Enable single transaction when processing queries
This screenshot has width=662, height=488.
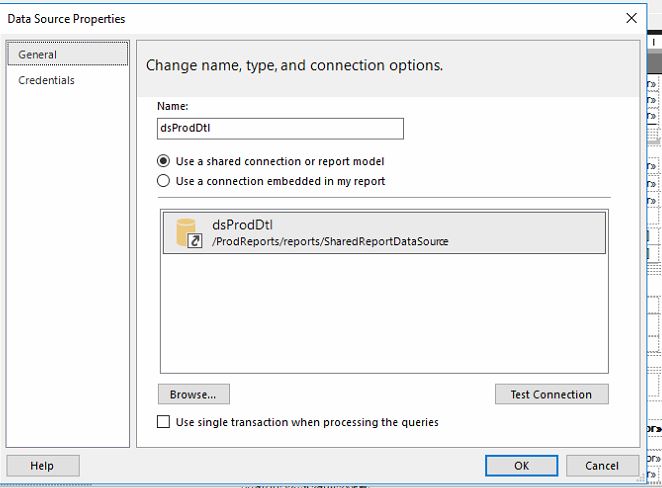click(164, 422)
